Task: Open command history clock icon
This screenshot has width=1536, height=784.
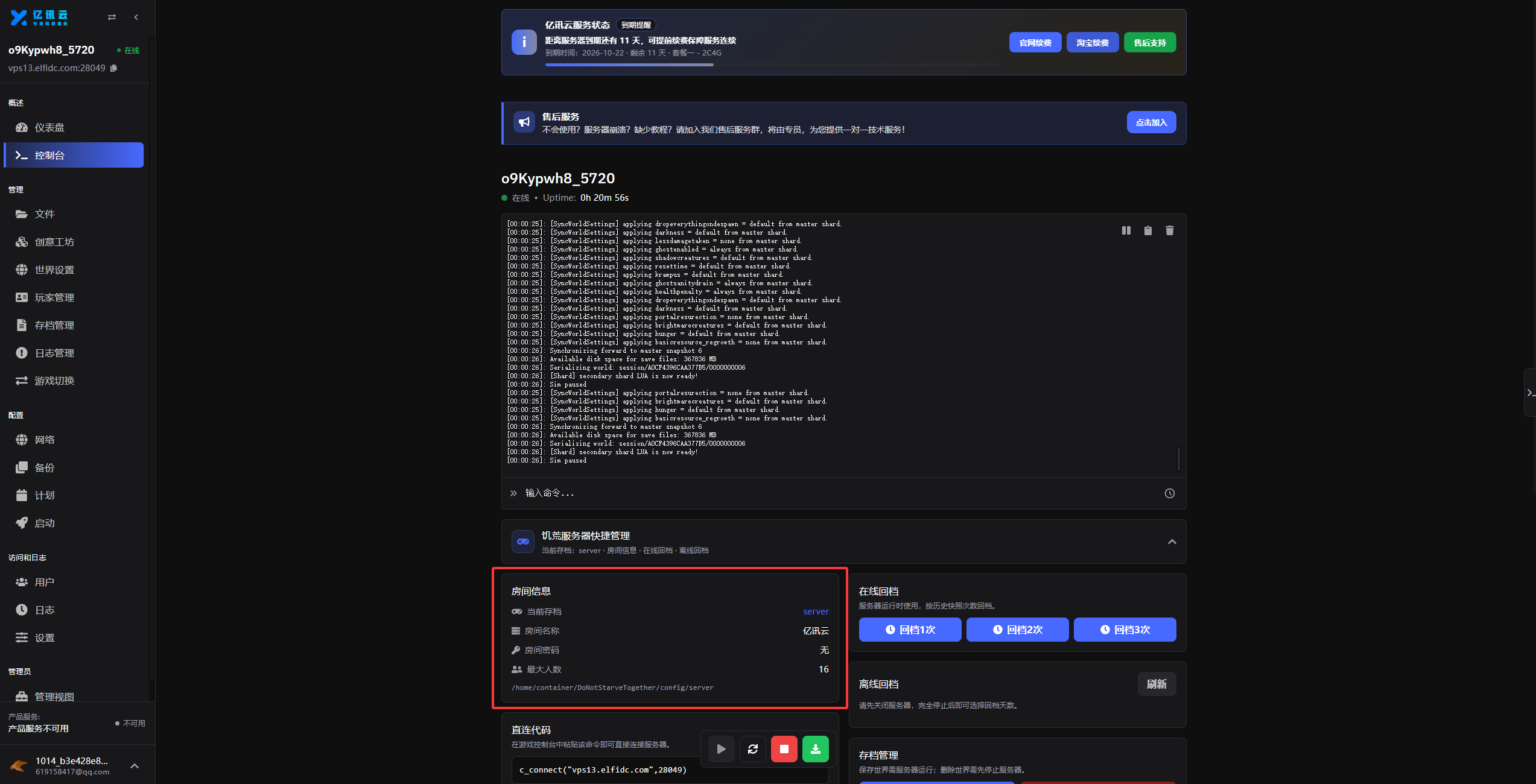Action: [1169, 493]
